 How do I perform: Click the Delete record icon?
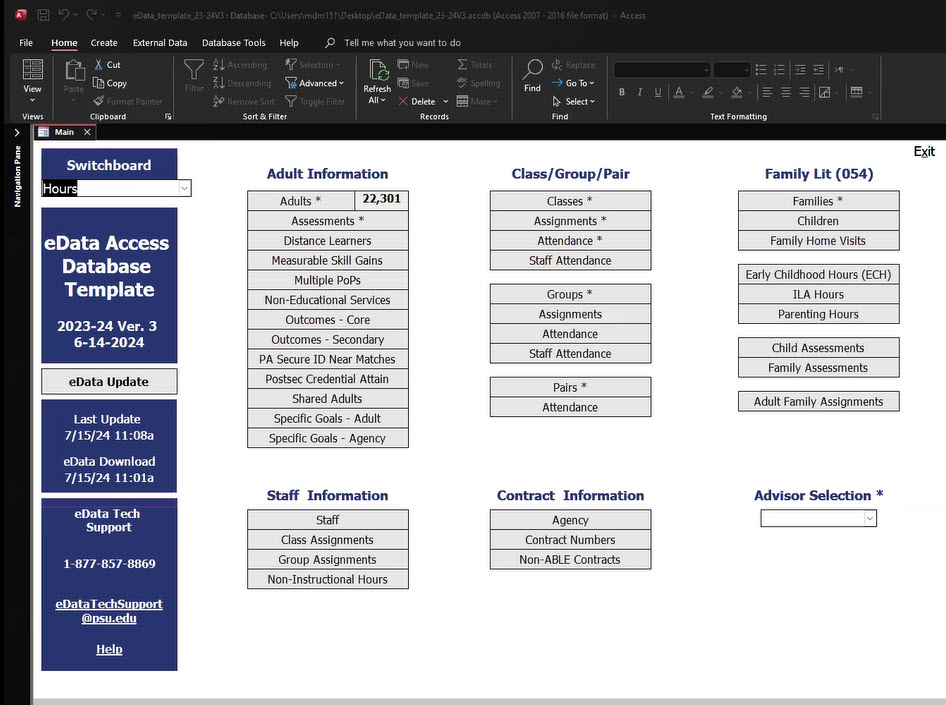click(x=403, y=101)
